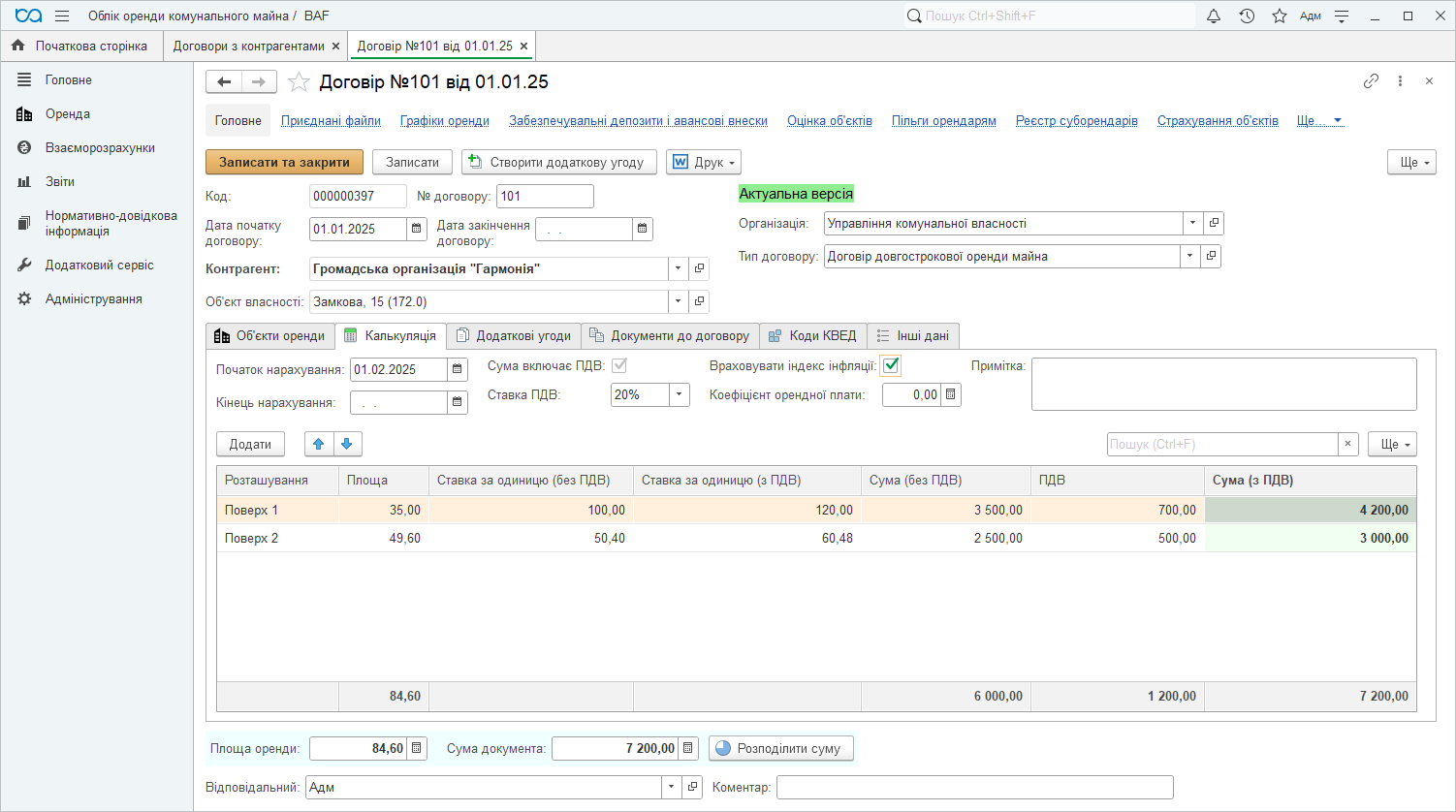Toggle 'Сума включає ПДВ' checkbox
Viewport: 1456px width, 812px height.
click(x=619, y=365)
